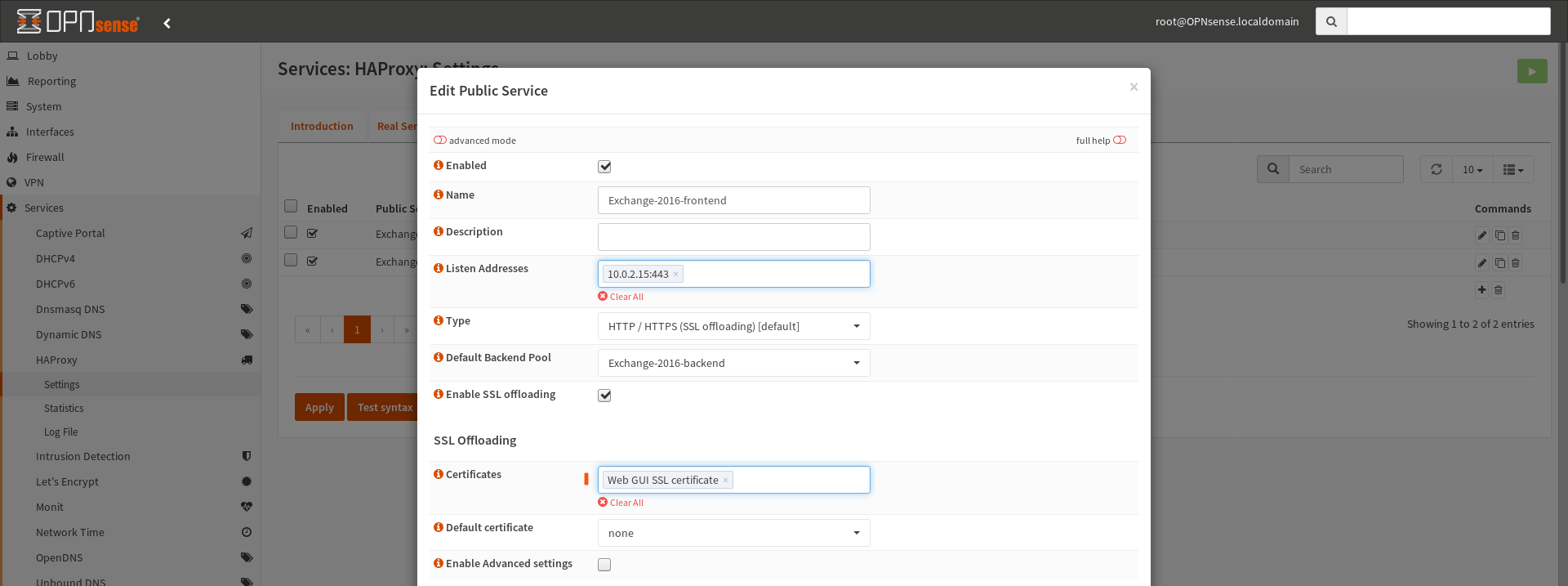
Task: Click the Network Time clock icon
Action: (x=247, y=532)
